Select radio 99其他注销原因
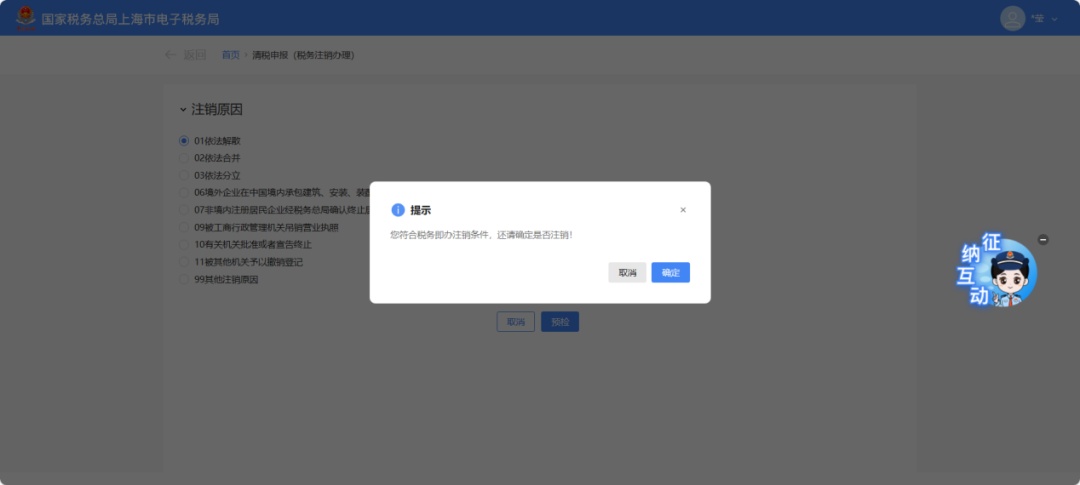Screen dimensions: 1080x485 [184, 279]
